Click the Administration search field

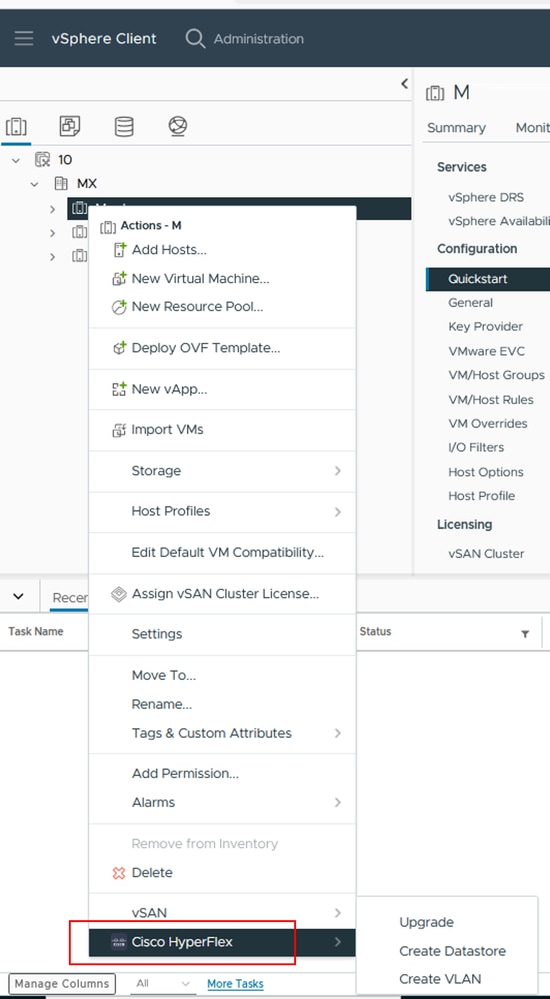[x=259, y=39]
